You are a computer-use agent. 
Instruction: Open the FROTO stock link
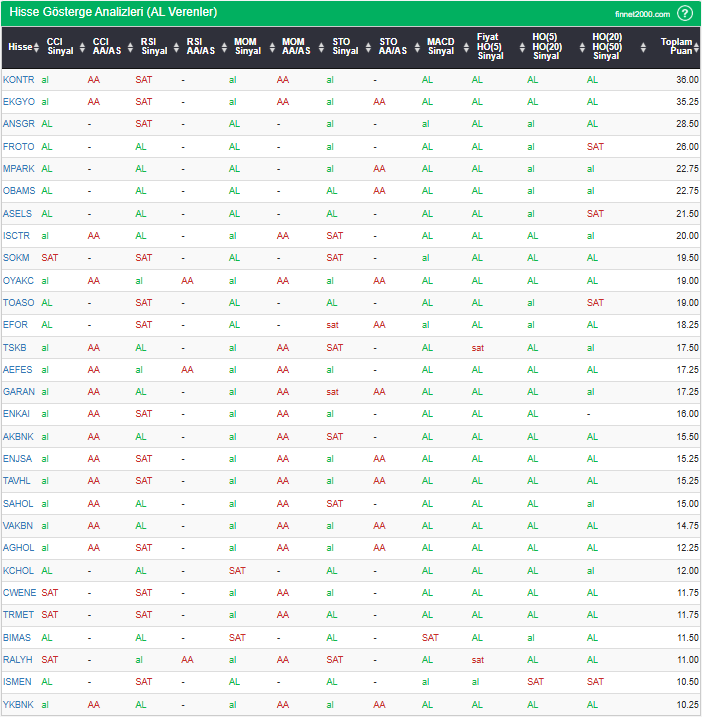pos(18,146)
